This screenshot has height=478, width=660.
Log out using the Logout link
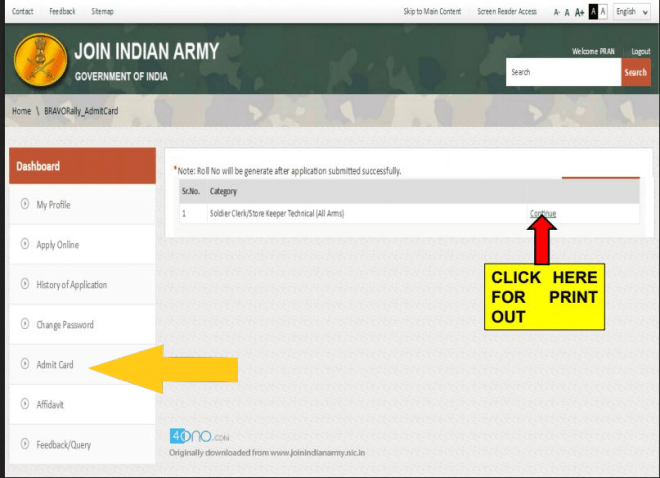641,51
